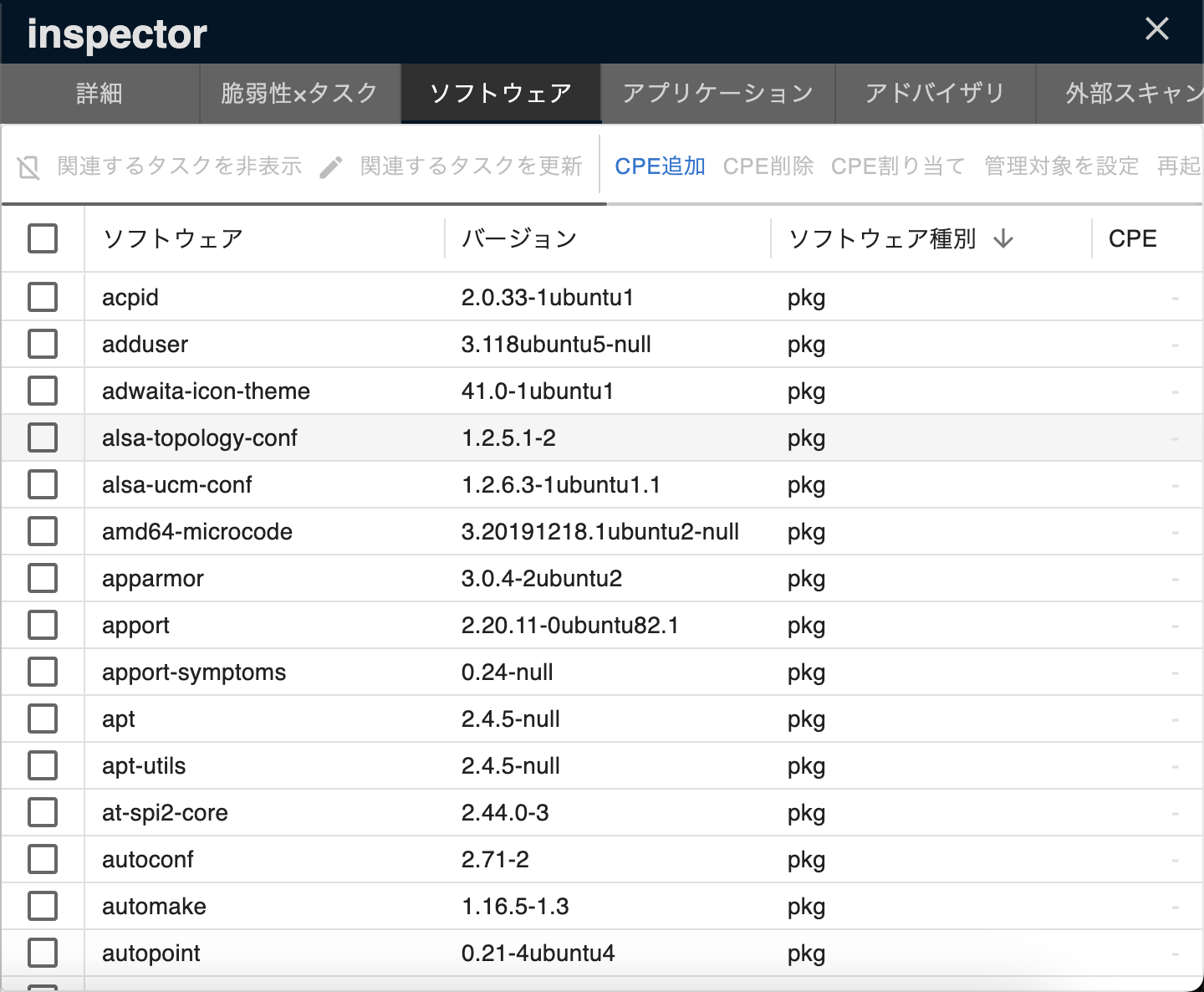Viewport: 1204px width, 992px height.
Task: Click alsa-ucm-conf name cell
Action: pyautogui.click(x=177, y=485)
